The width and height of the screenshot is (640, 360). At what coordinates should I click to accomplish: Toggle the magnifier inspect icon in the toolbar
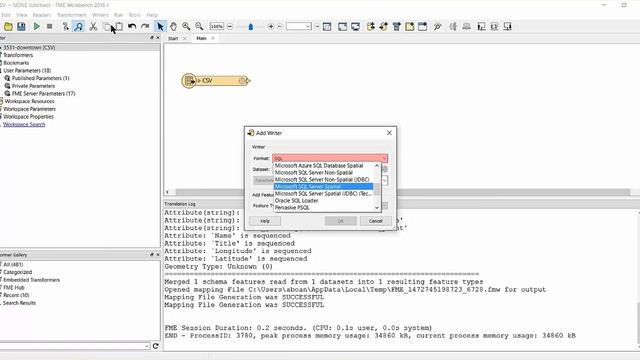click(x=78, y=27)
